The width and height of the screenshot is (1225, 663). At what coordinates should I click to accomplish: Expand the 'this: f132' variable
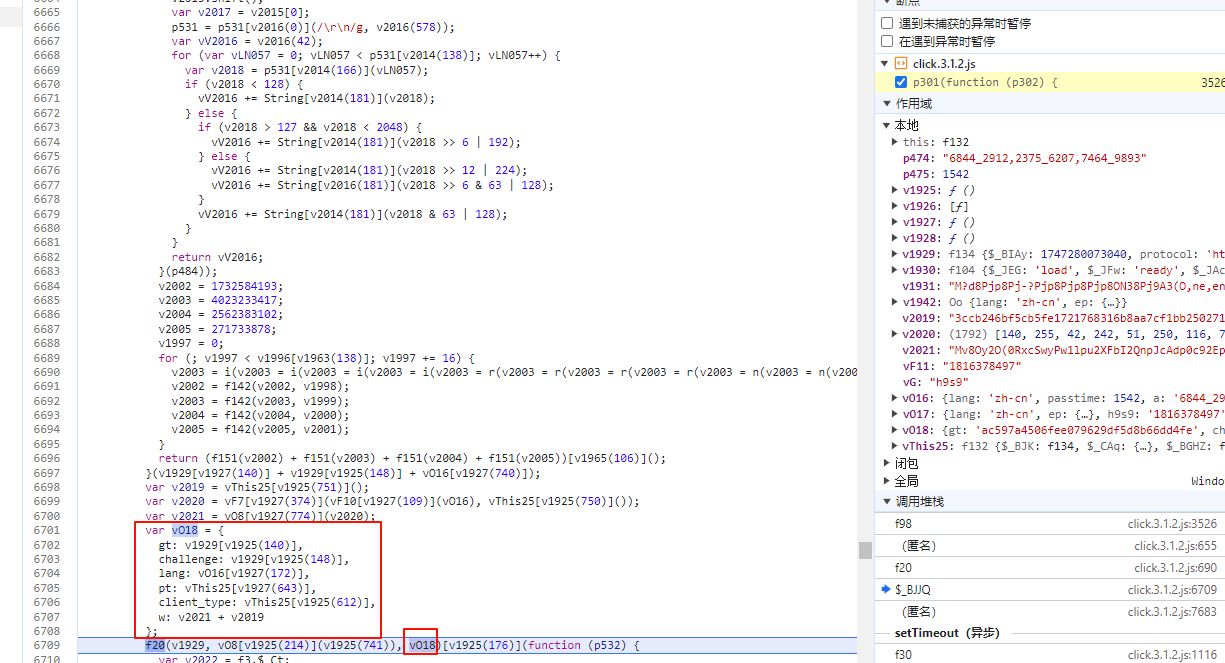tap(895, 142)
